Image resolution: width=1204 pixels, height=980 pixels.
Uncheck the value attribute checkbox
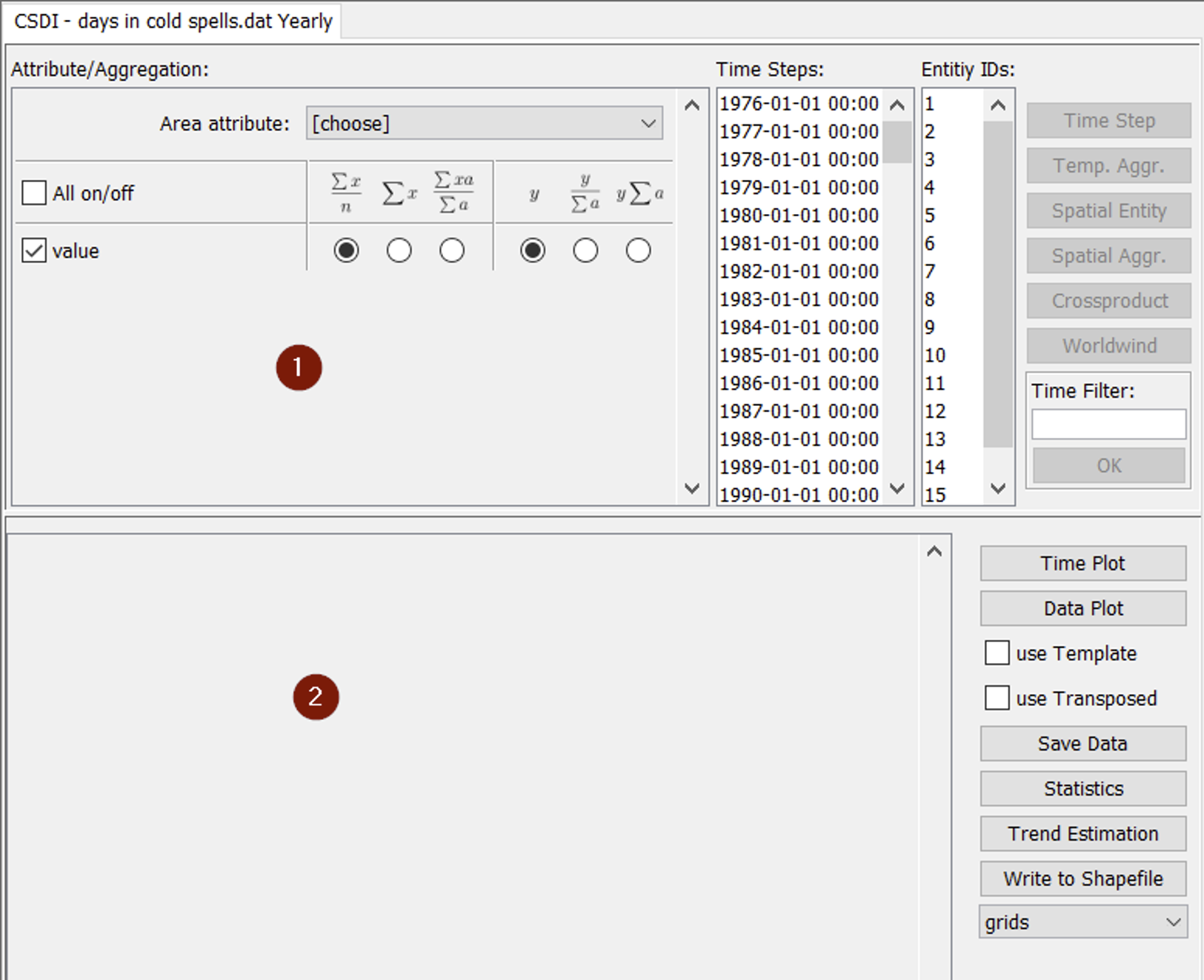[34, 251]
